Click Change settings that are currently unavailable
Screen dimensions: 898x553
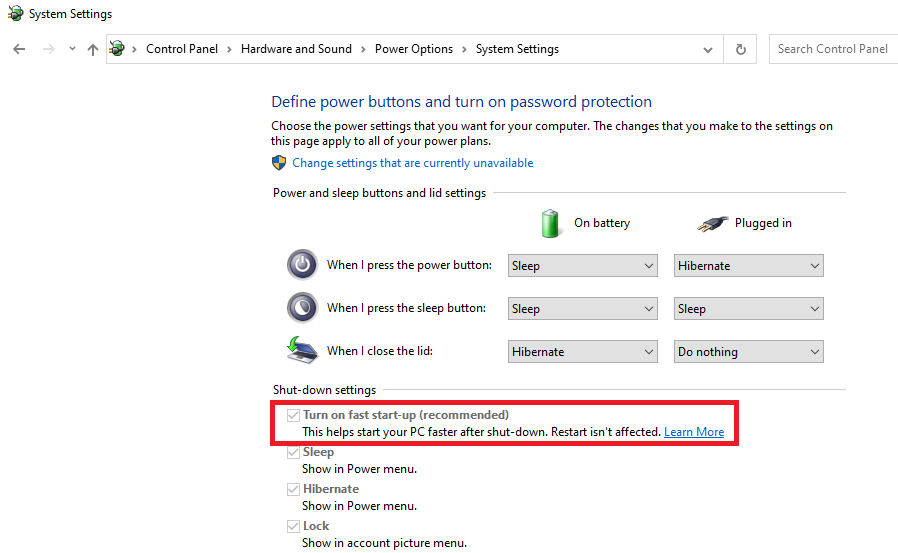point(412,163)
